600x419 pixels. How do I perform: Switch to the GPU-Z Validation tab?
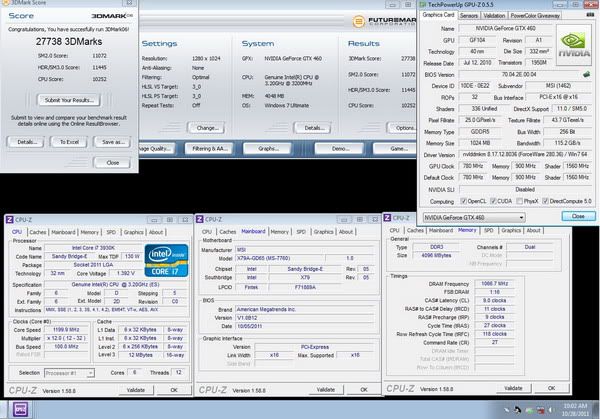tap(494, 15)
